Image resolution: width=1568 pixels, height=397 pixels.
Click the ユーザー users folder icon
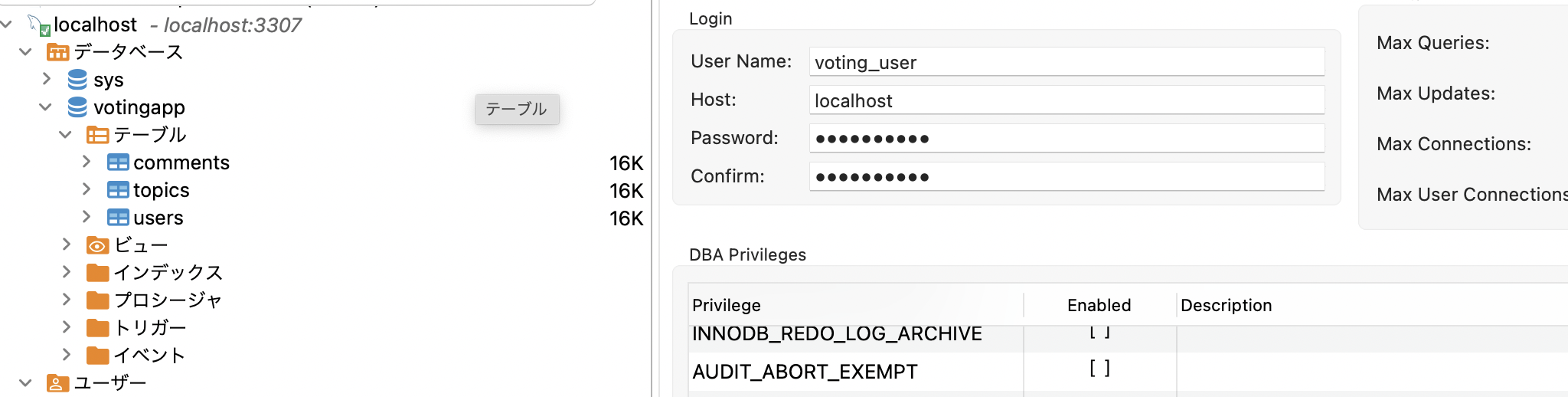57,382
